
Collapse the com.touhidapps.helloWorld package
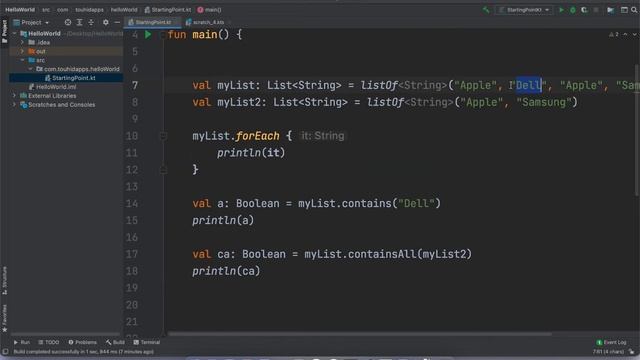coord(30,69)
